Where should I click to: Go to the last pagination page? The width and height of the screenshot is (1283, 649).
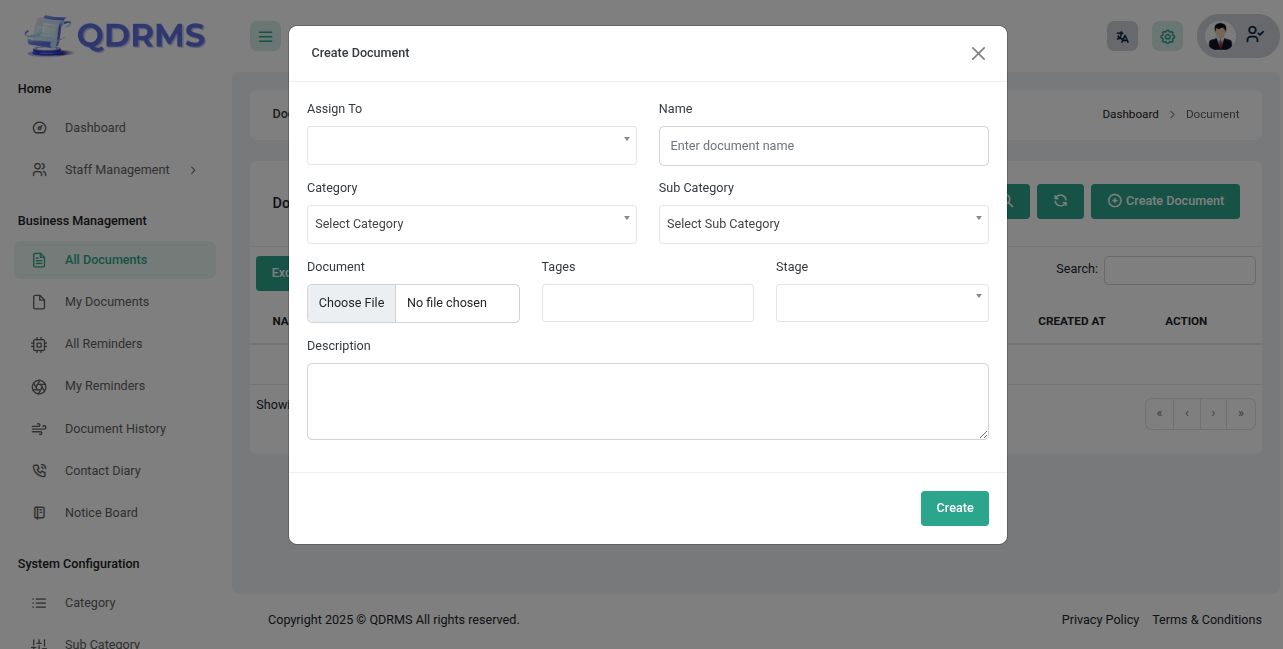tap(1241, 413)
